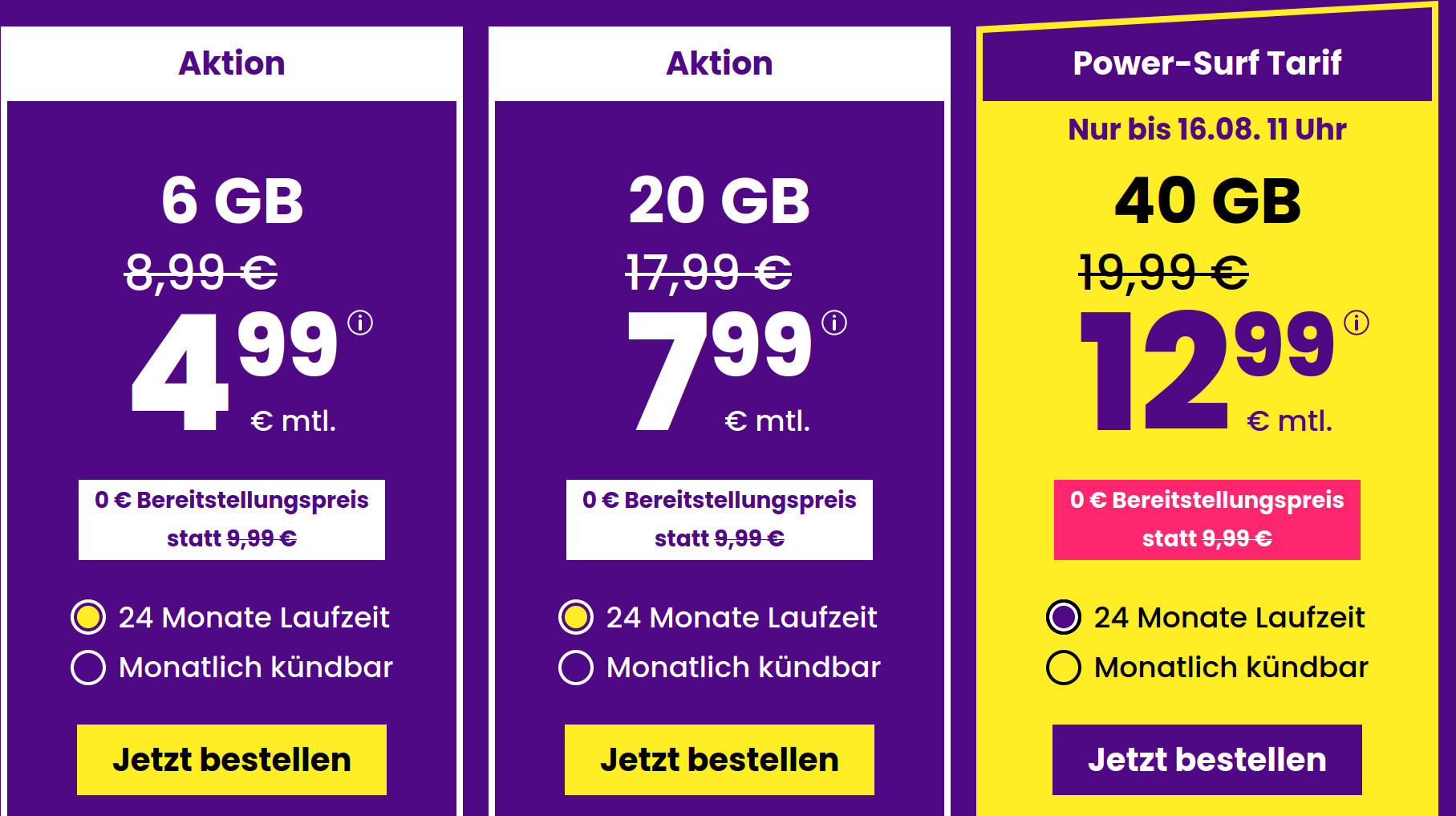
Task: Select Monatlich kündbar for the 6 GB tariff
Action: 90,665
